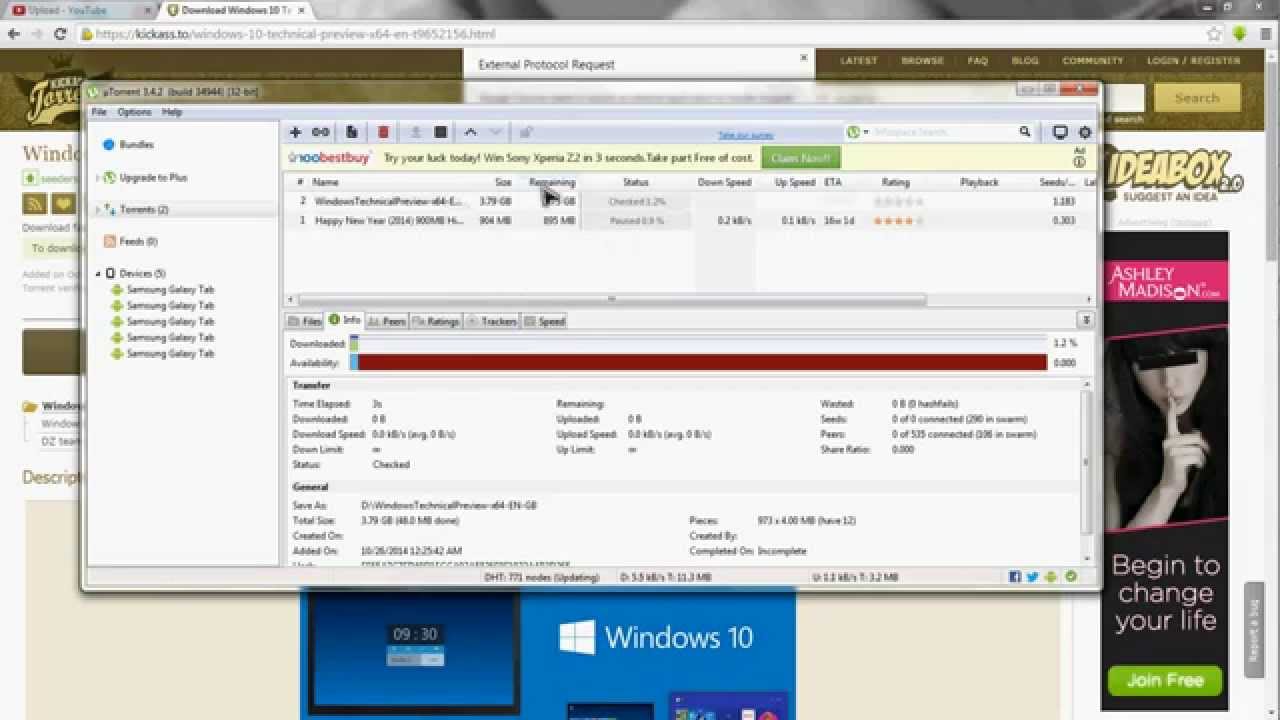
Task: Click the star rating of Happy New Year torrent
Action: pos(898,220)
